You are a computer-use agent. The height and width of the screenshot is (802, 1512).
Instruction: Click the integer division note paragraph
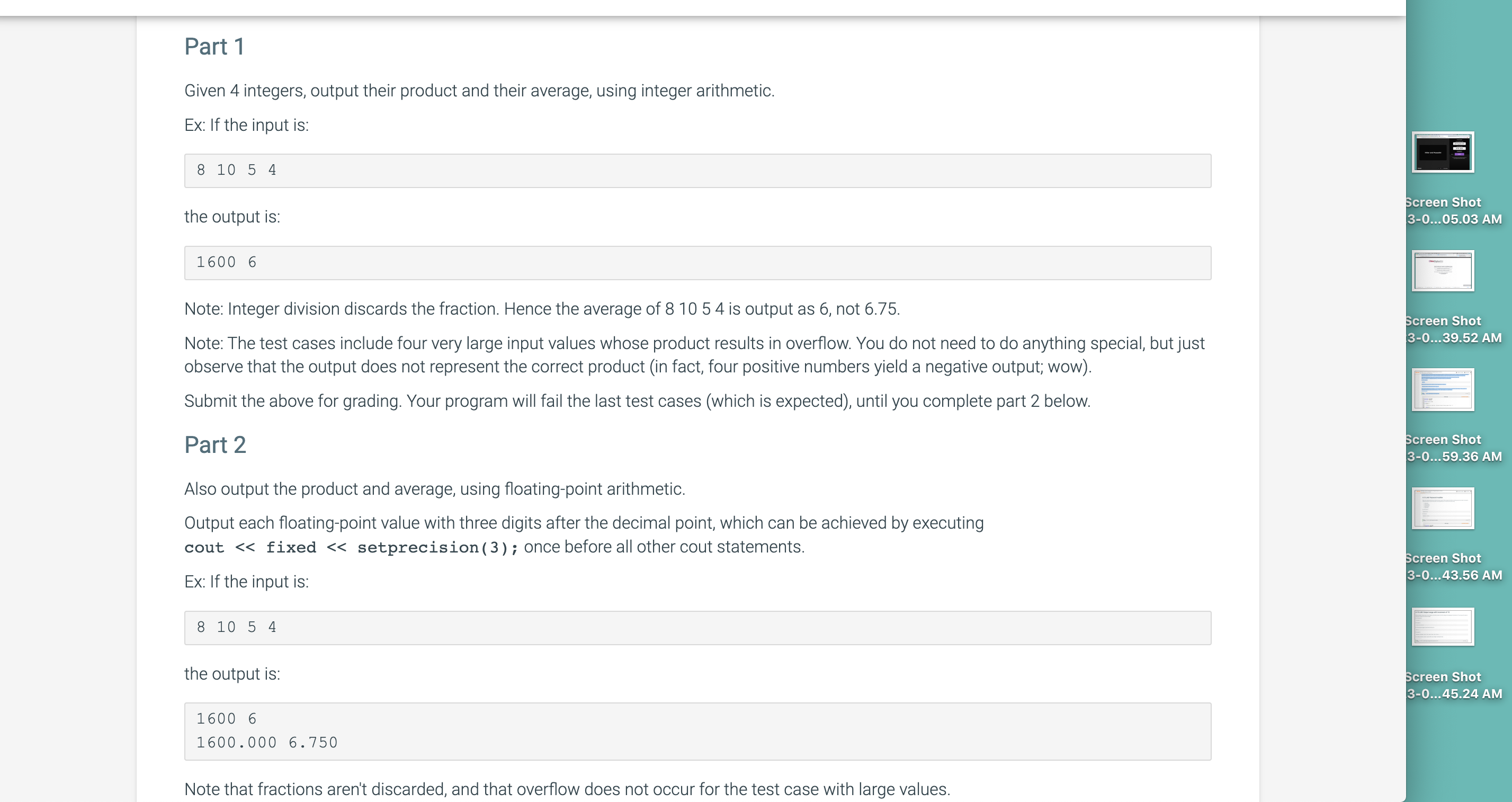click(542, 309)
